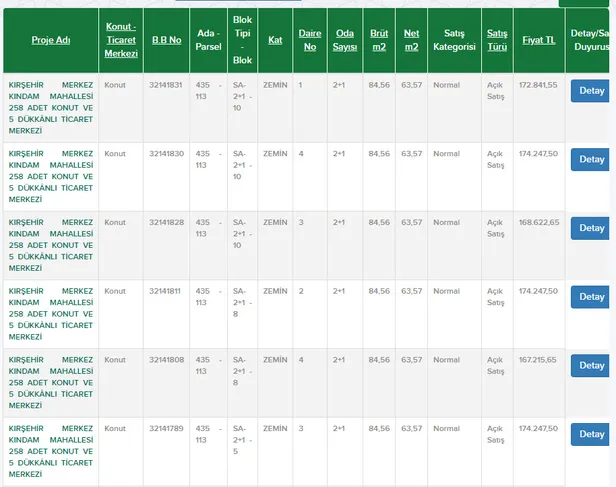Sort by Oda Sayısı column

click(344, 40)
